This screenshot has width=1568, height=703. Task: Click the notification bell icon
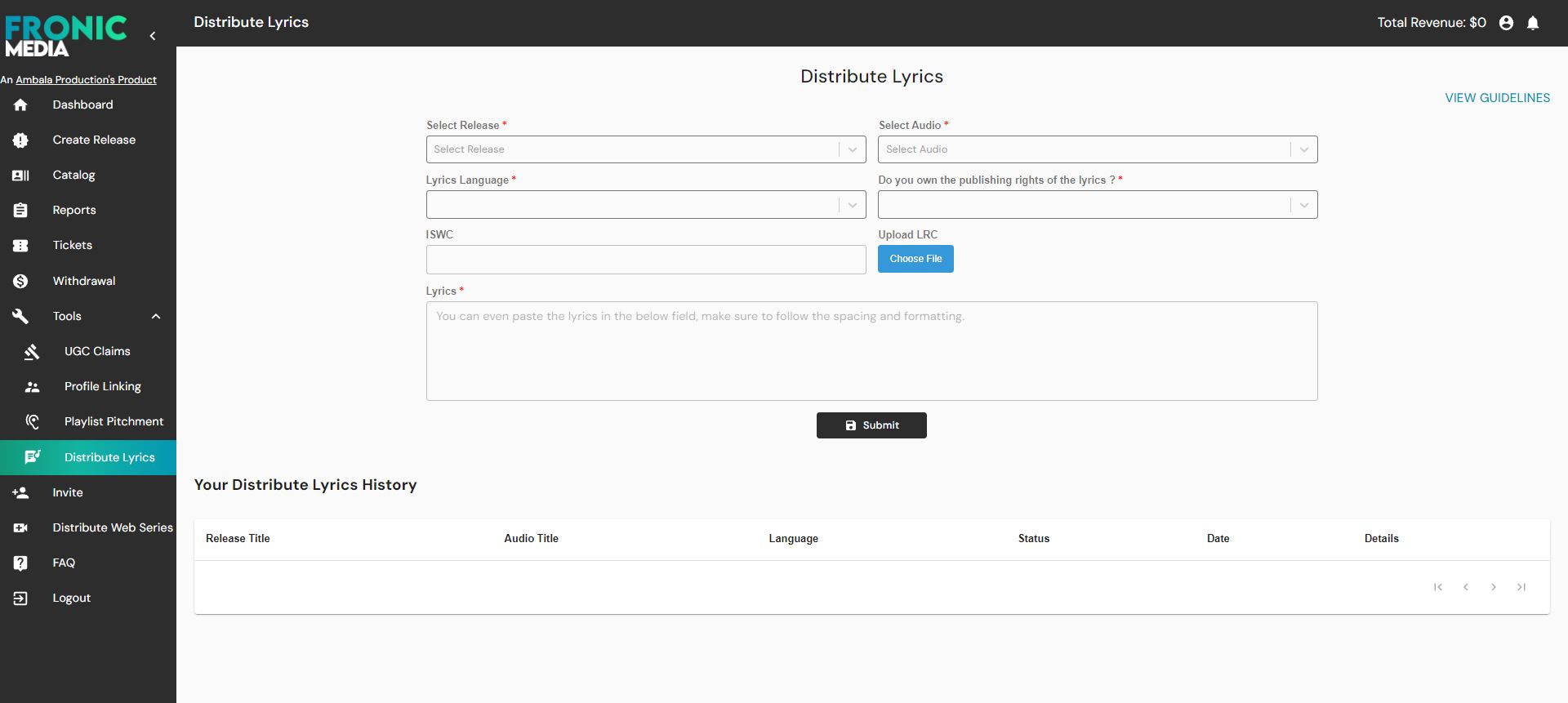pos(1533,23)
